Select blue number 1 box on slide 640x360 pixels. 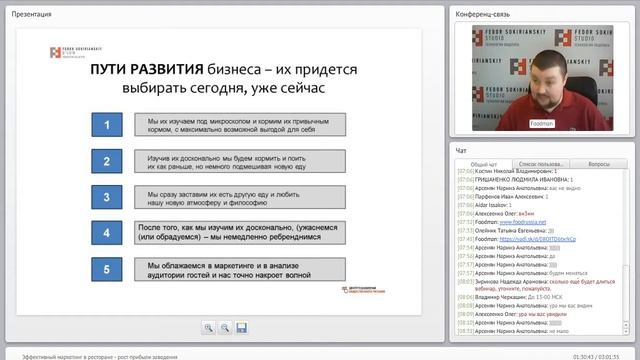(x=107, y=124)
